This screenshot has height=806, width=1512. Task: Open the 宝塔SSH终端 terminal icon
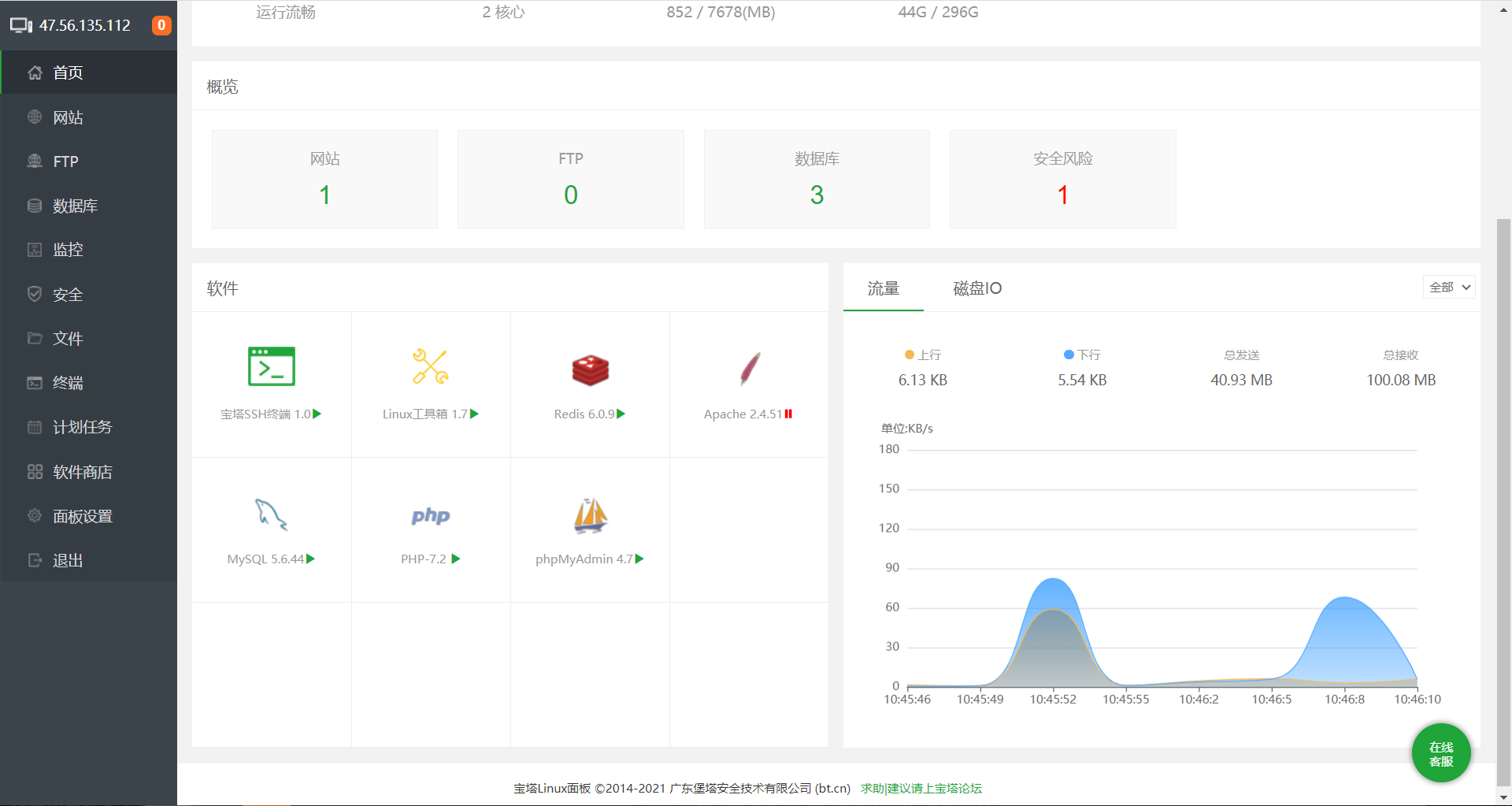(x=271, y=366)
